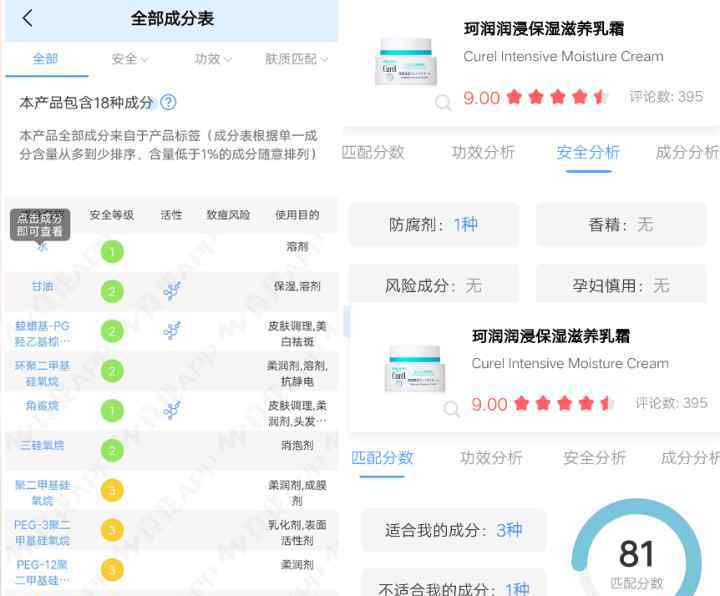Go back using the left arrow icon

click(x=28, y=19)
